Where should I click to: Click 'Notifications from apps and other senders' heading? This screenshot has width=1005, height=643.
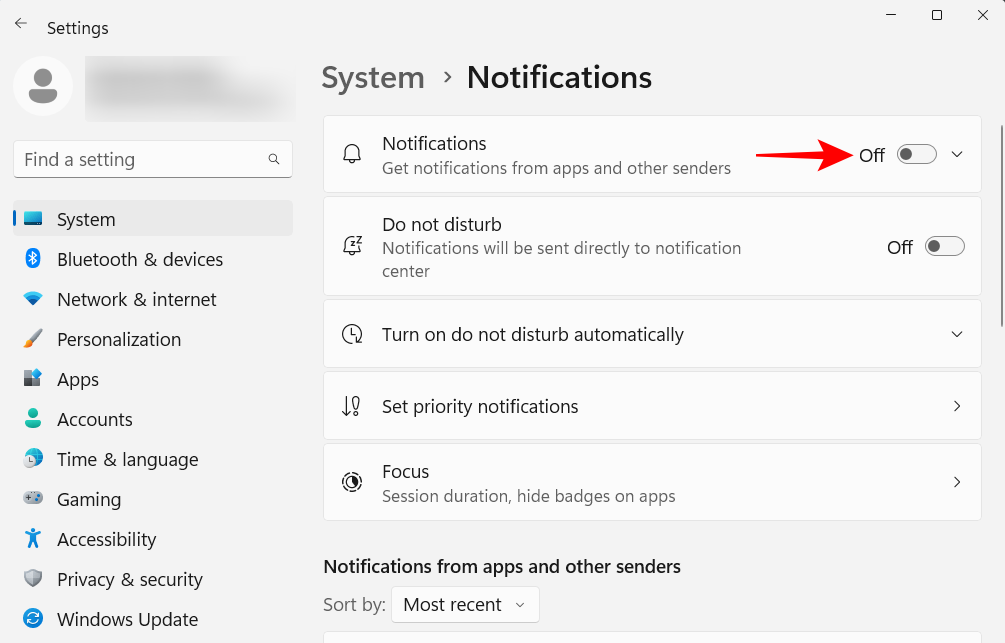click(502, 567)
